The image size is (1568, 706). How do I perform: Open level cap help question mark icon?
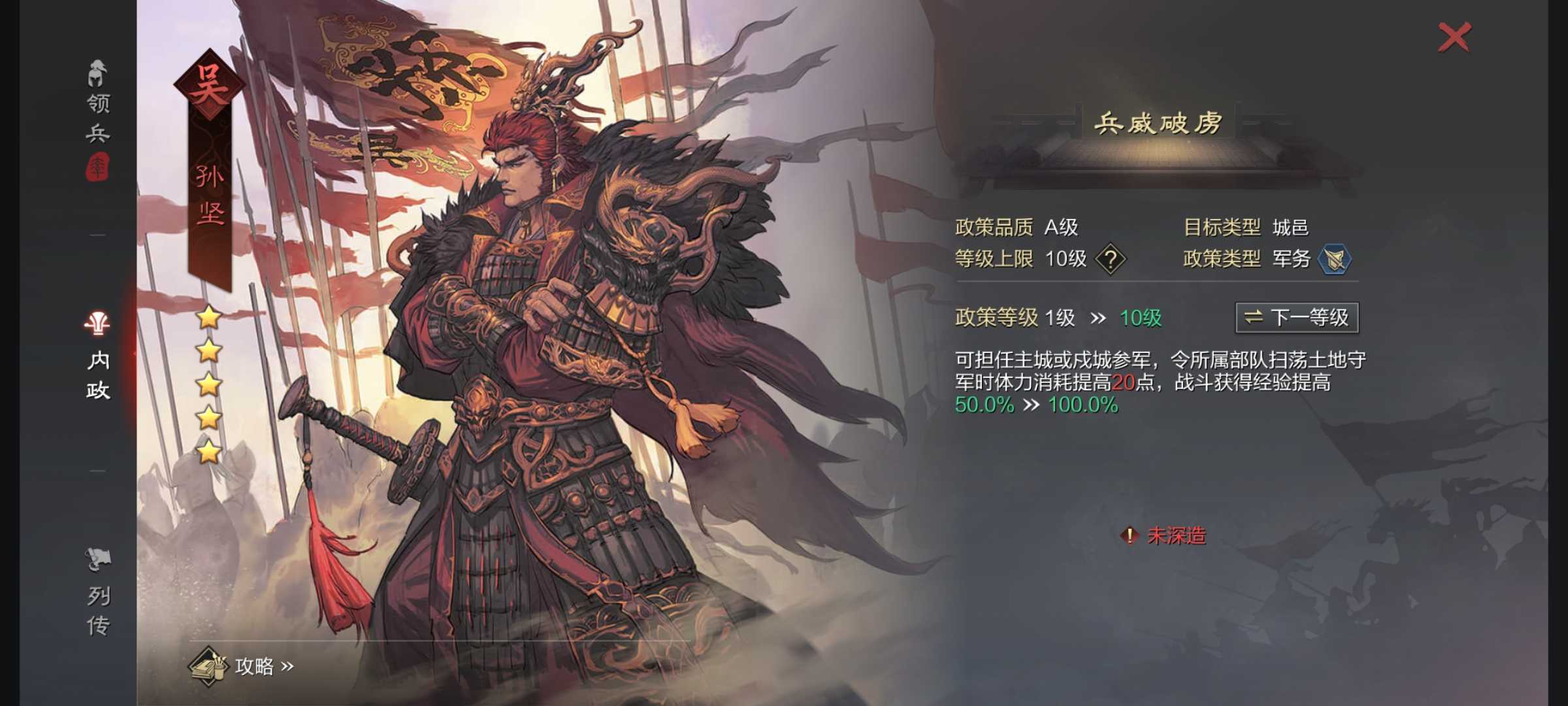(x=1110, y=259)
